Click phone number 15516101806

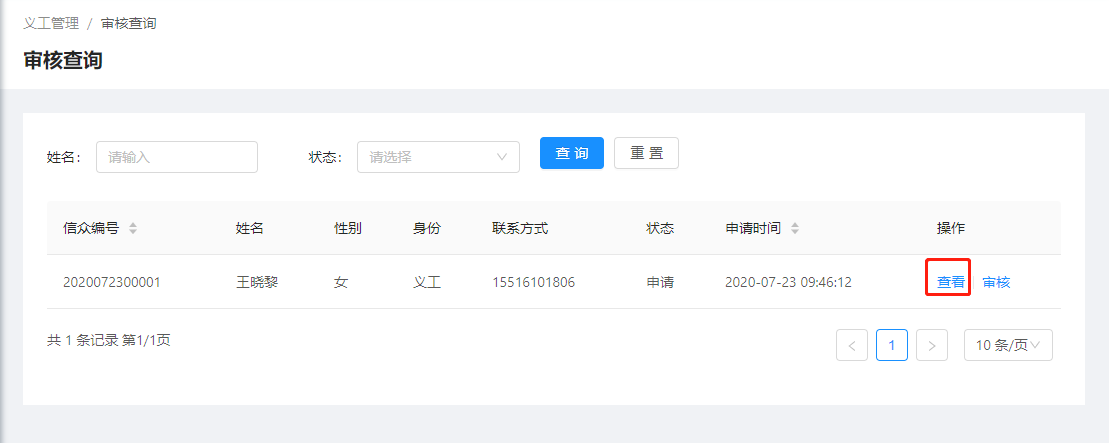coord(534,282)
